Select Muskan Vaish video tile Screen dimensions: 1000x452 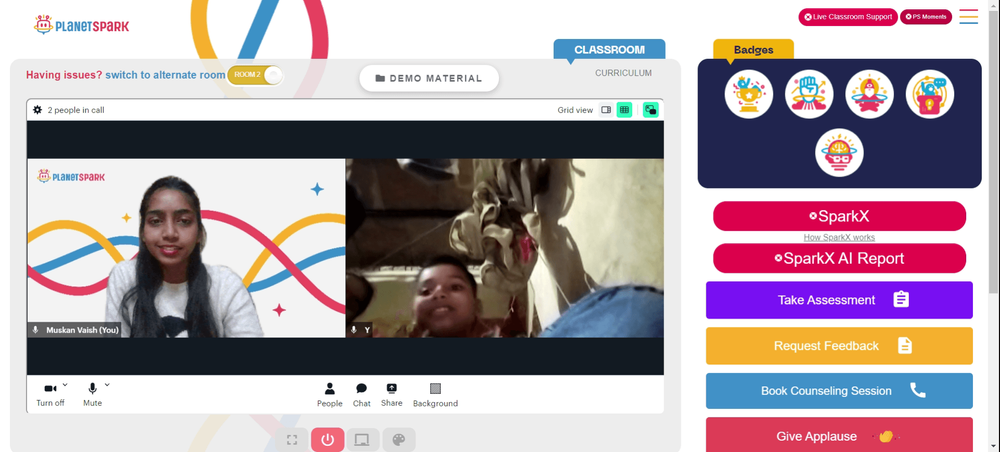coord(186,248)
